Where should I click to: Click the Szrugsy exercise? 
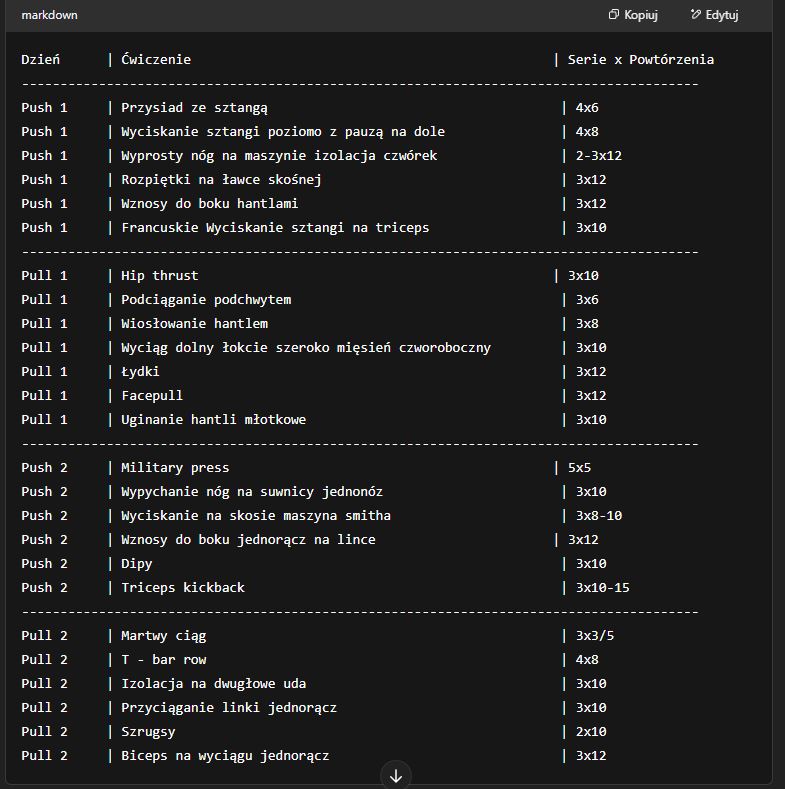148,732
